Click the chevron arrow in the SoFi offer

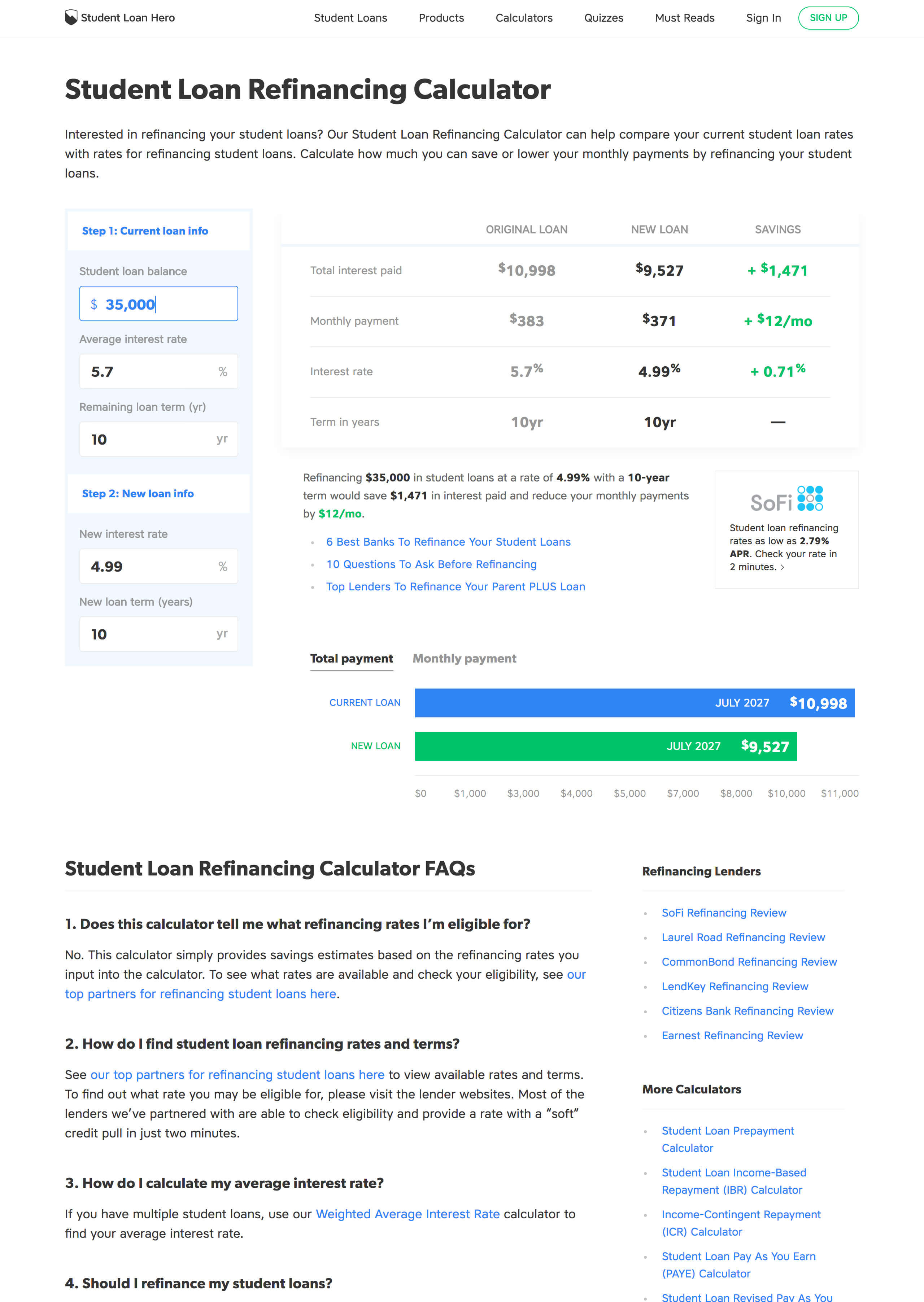(782, 567)
